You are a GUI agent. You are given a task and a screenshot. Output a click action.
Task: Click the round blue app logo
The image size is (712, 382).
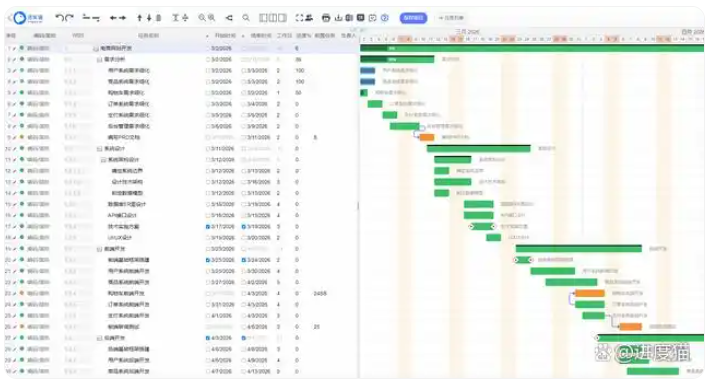tap(20, 18)
